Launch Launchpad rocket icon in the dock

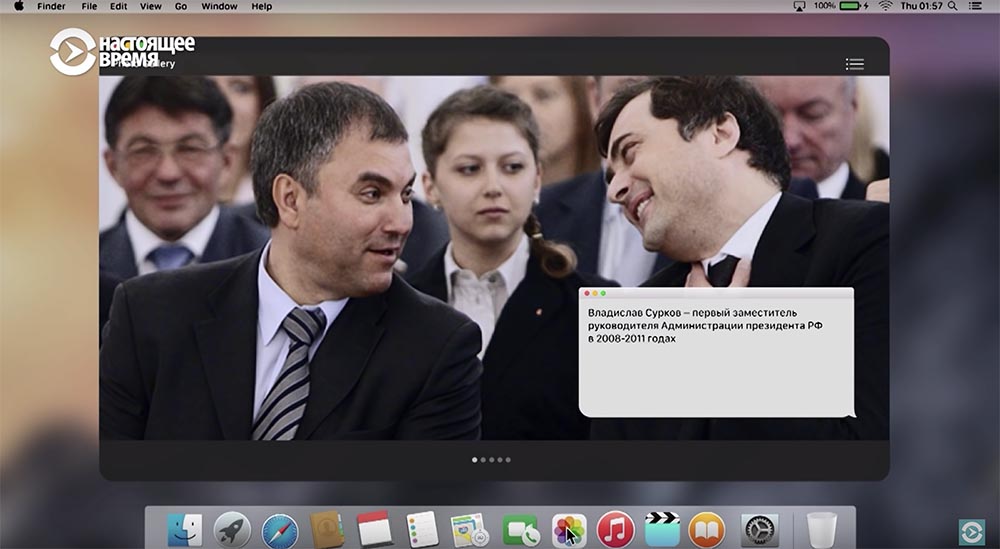[x=232, y=530]
